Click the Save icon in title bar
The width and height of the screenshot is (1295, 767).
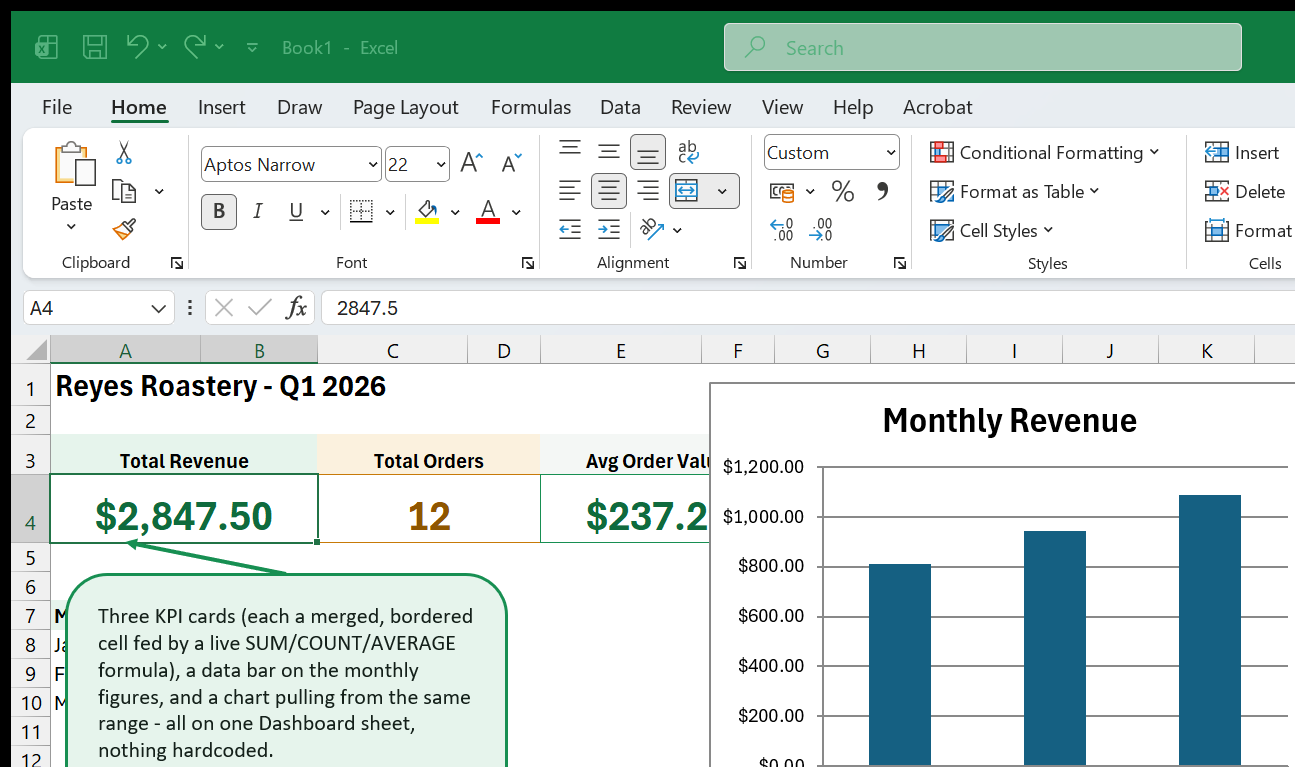click(95, 47)
